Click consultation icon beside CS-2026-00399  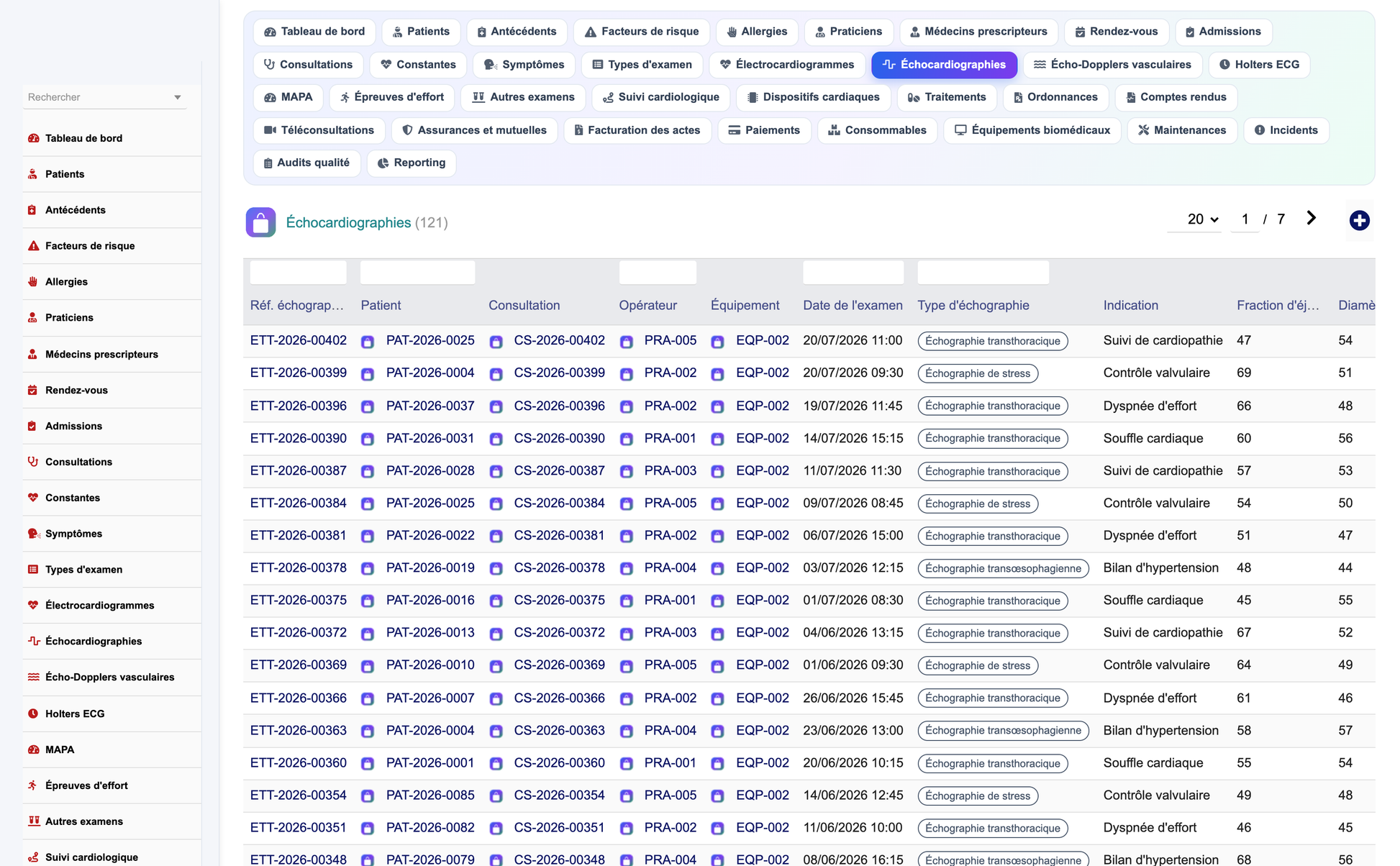click(x=496, y=374)
